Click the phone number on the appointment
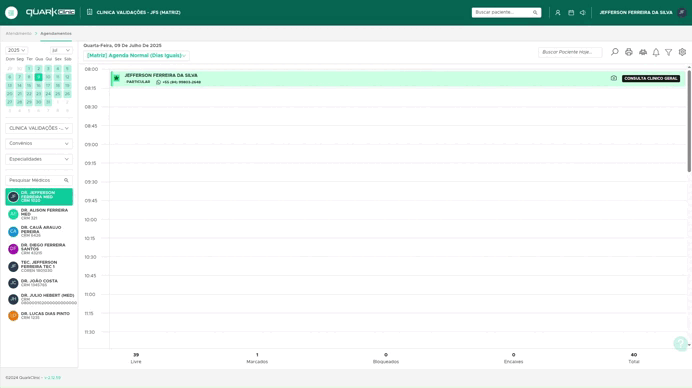Screen dimensions: 692x388 pyautogui.click(x=181, y=82)
